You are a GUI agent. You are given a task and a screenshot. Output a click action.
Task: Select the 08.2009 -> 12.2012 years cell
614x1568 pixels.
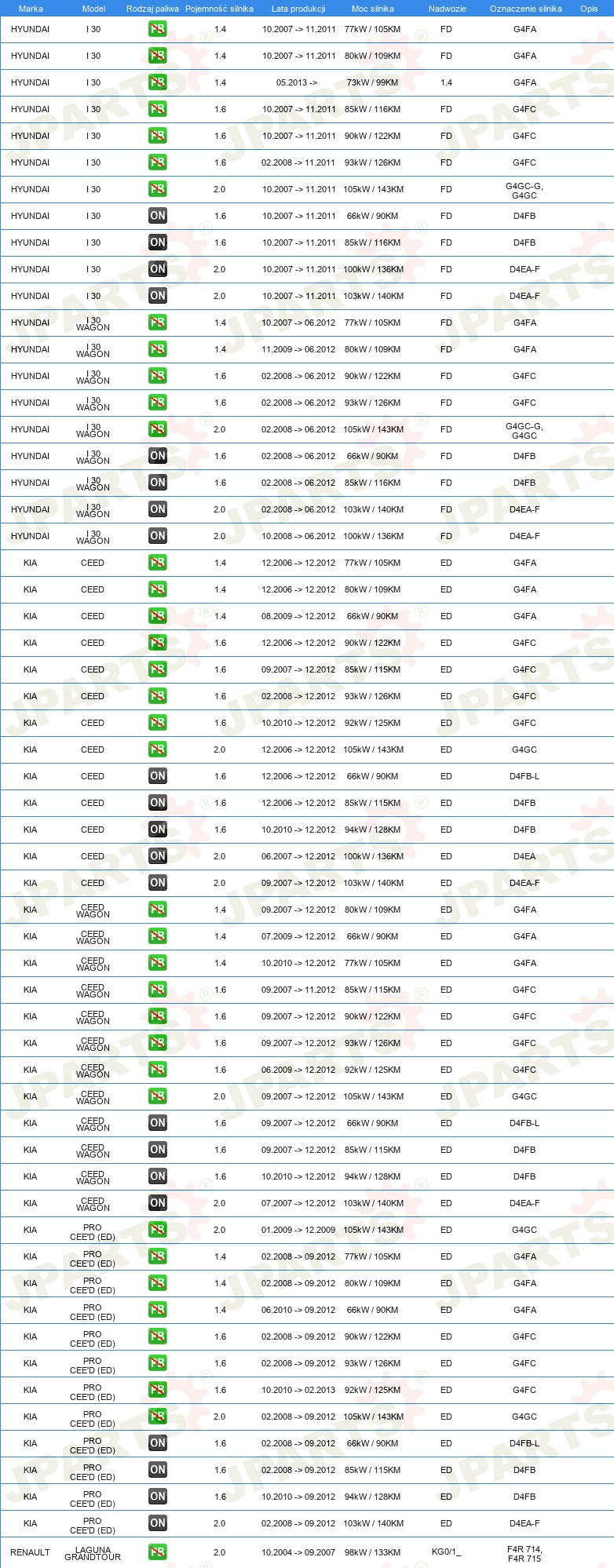click(x=298, y=616)
